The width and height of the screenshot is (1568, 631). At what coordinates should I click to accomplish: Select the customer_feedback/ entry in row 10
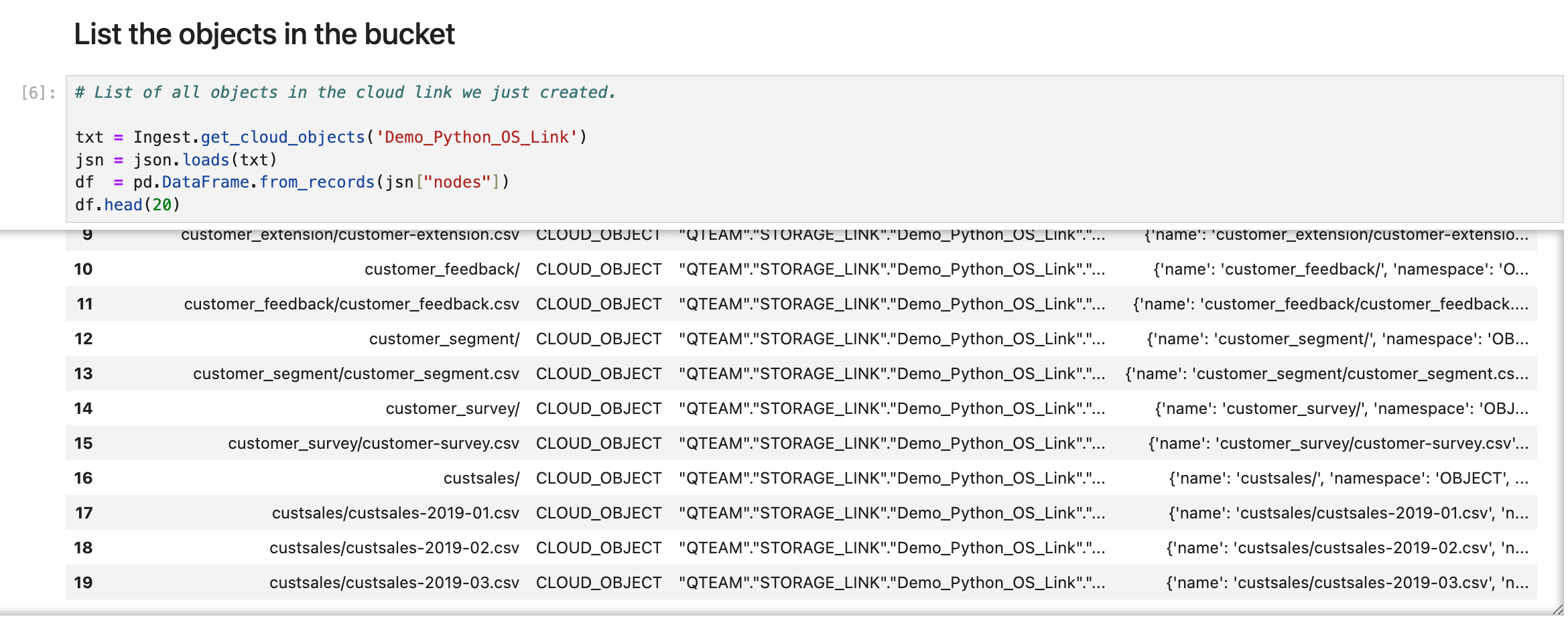click(440, 269)
